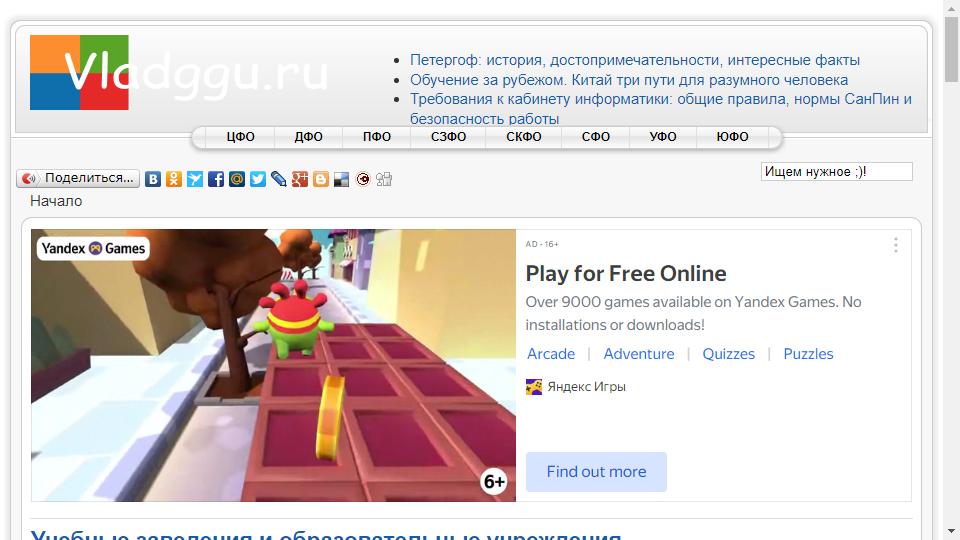Share on Google Plus icon
This screenshot has width=960, height=540.
coord(300,179)
